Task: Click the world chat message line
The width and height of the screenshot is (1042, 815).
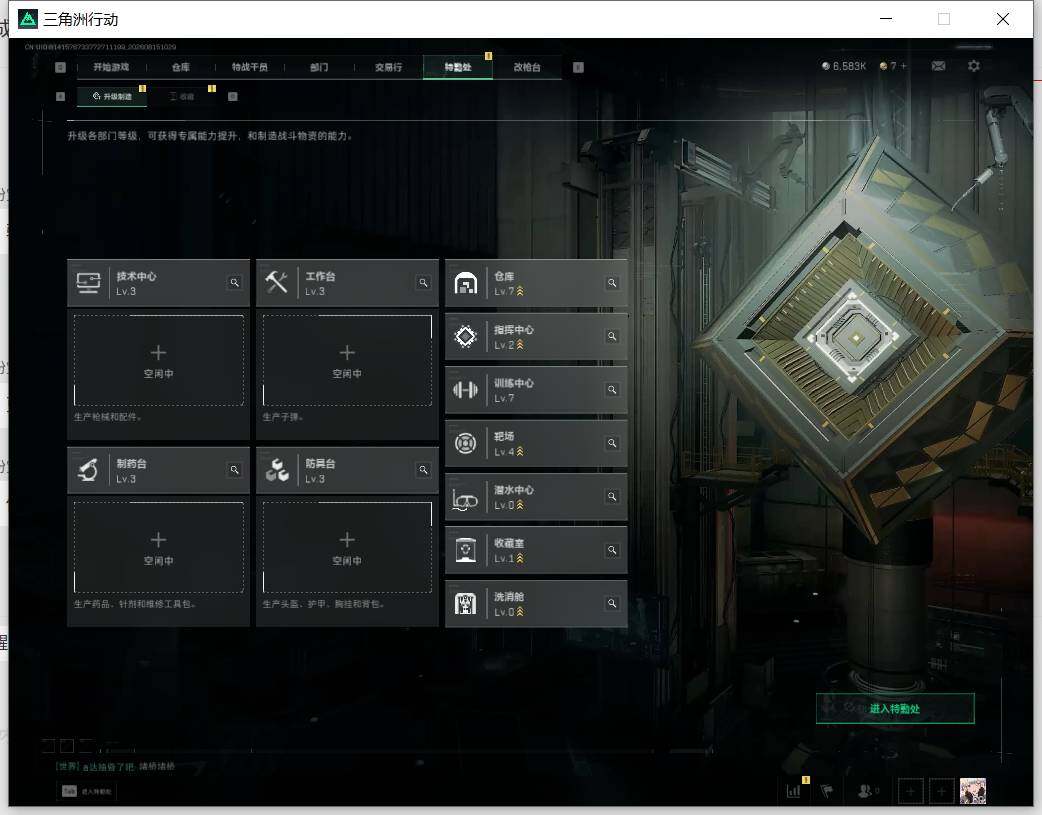Action: (x=115, y=766)
